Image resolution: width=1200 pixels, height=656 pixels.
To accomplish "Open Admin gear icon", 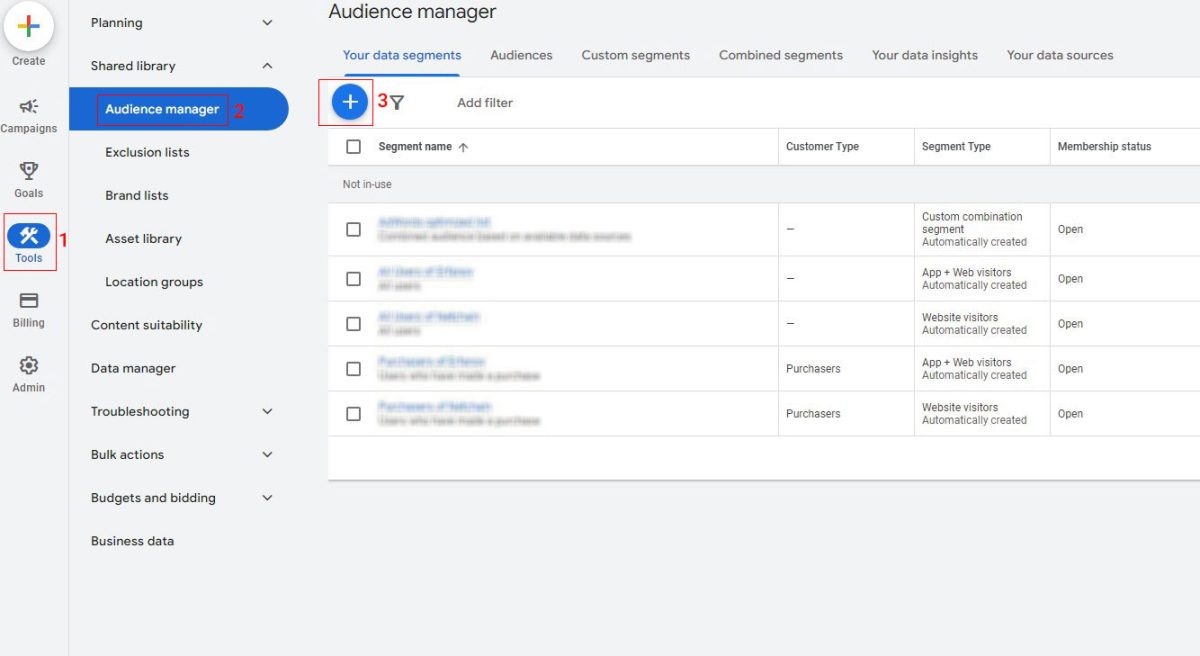I will (x=29, y=365).
